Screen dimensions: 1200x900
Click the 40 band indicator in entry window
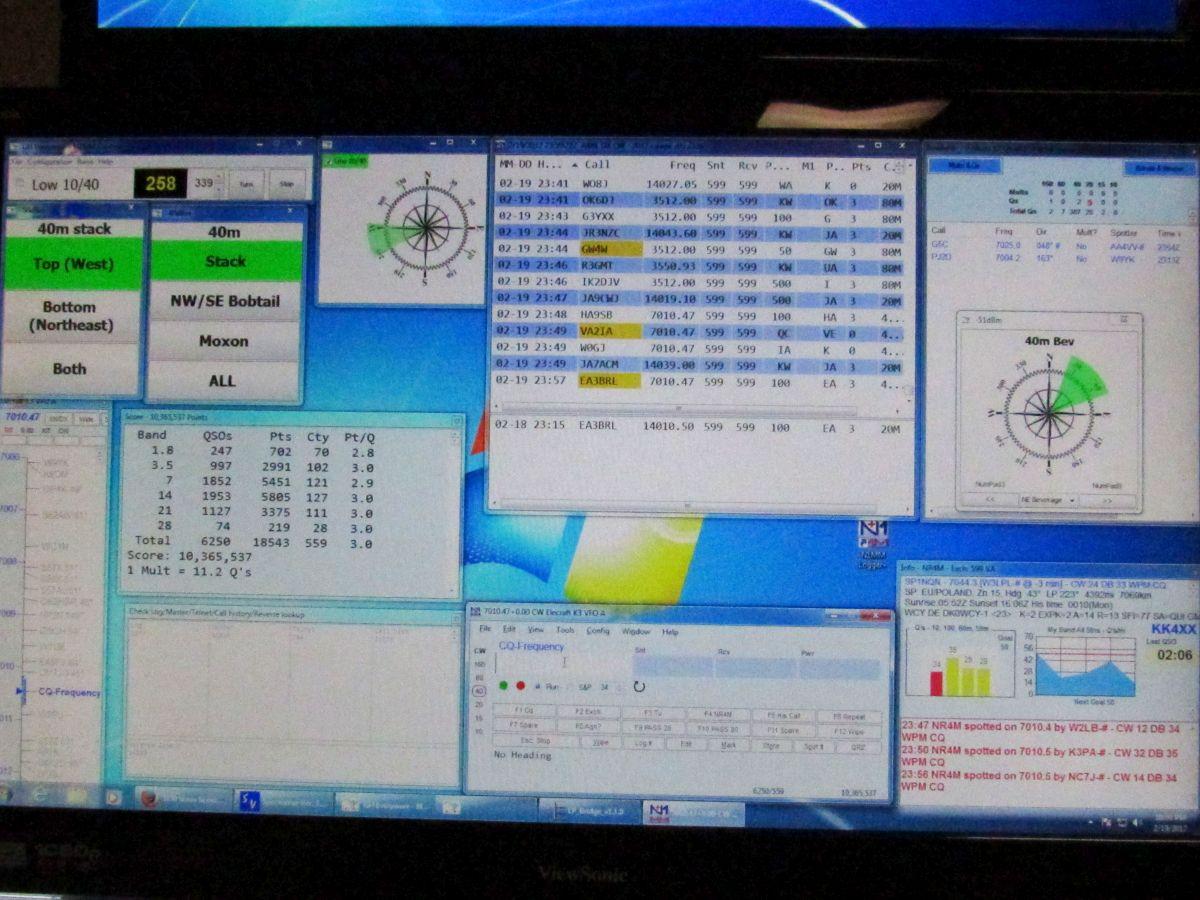(479, 690)
